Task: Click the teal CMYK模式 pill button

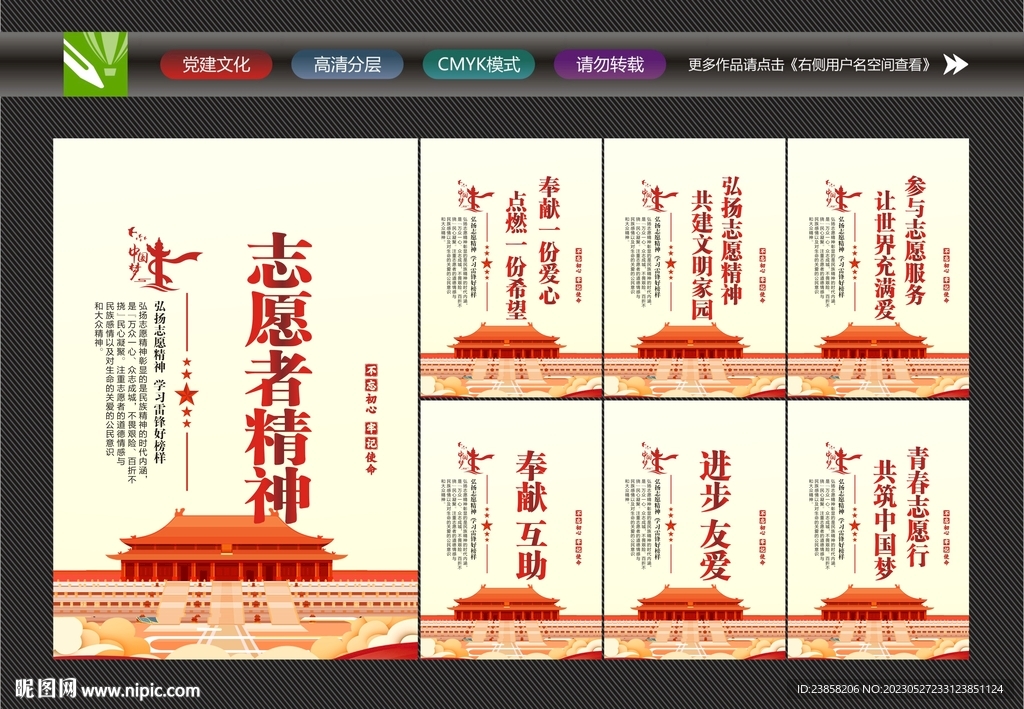Action: click(x=479, y=65)
